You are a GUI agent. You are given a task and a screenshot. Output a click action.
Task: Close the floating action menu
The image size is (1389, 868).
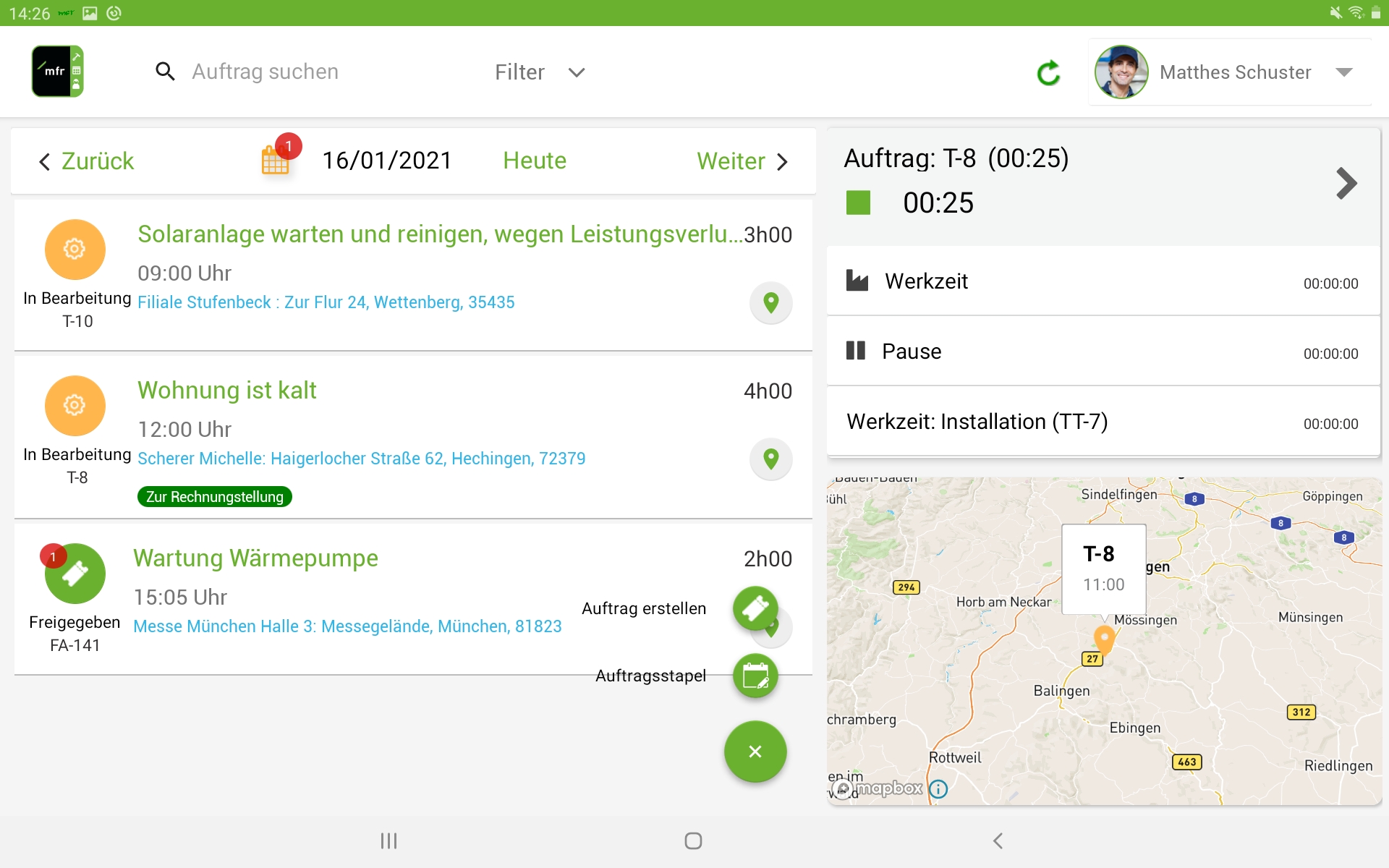[755, 752]
